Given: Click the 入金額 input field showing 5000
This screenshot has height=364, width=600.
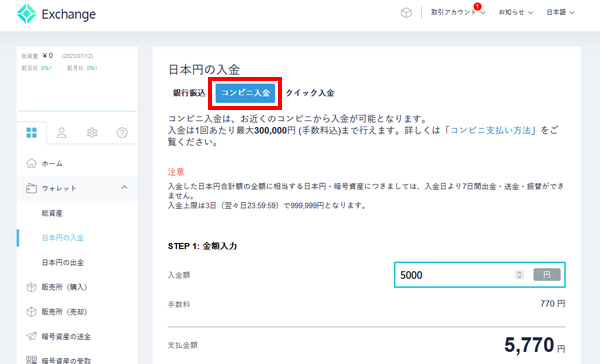Looking at the screenshot, I should coord(479,275).
